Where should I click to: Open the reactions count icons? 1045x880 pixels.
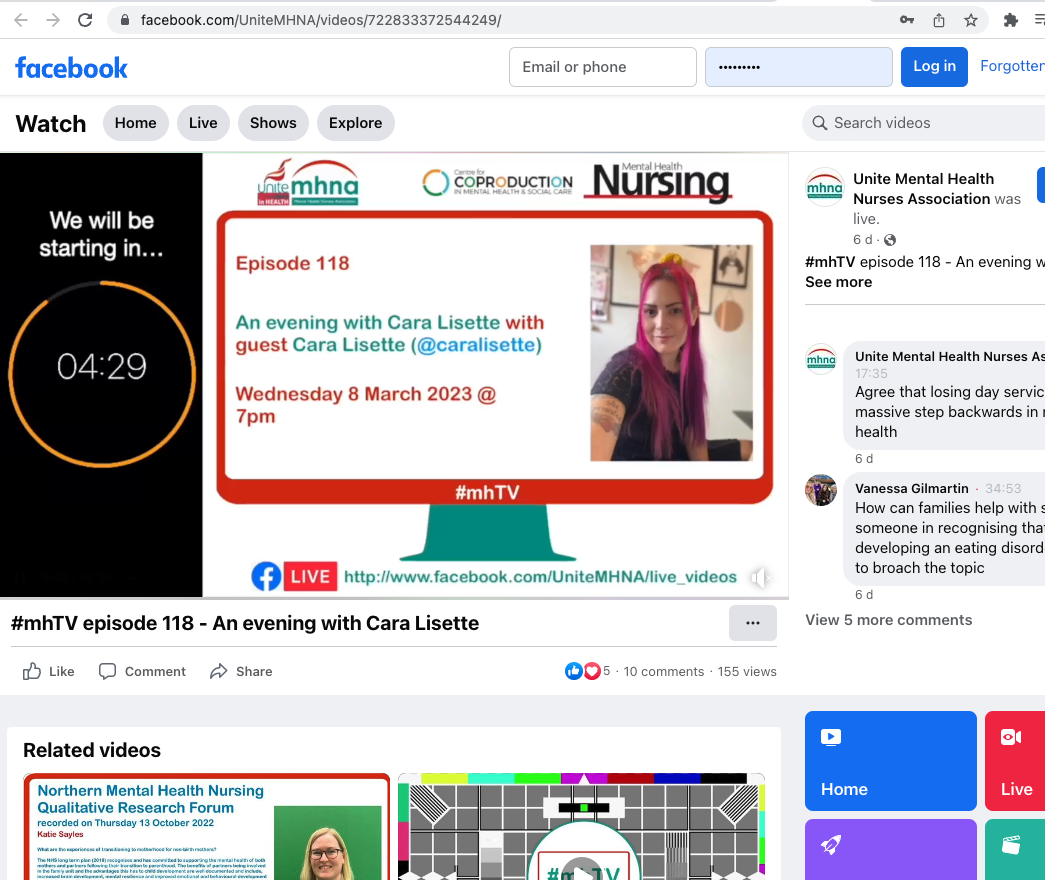[x=582, y=671]
